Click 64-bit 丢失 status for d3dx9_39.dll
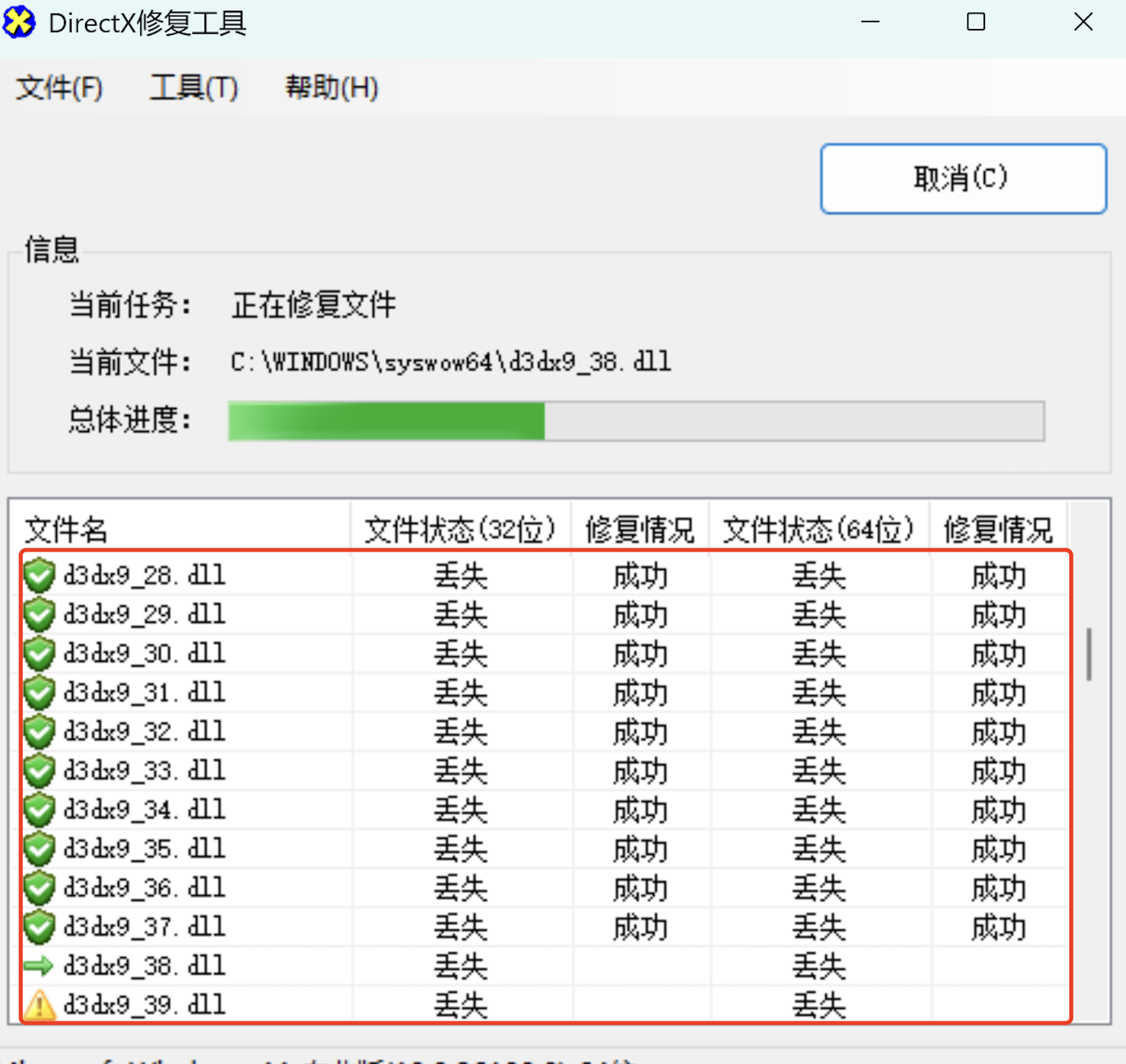The width and height of the screenshot is (1126, 1064). [x=819, y=1005]
